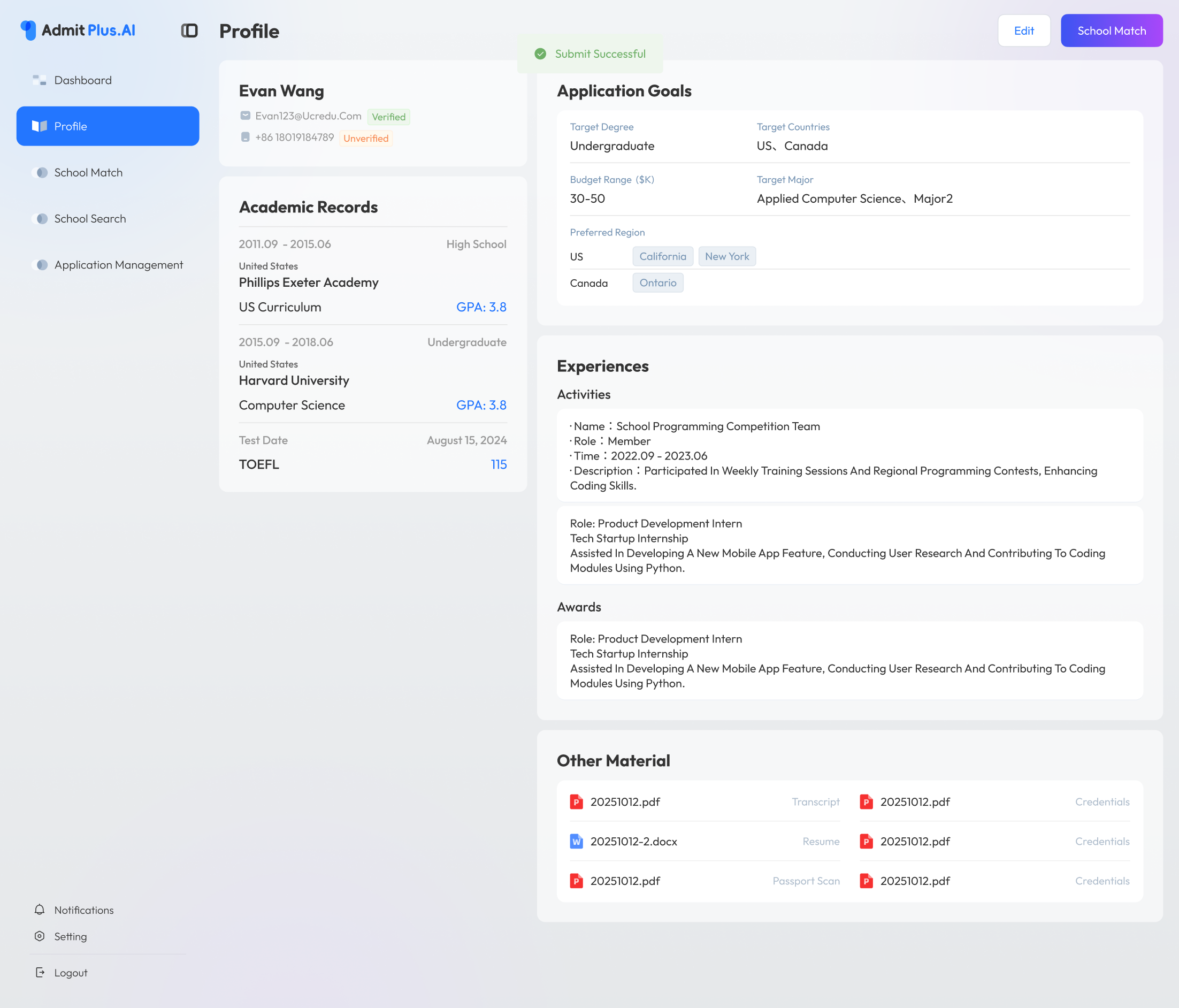Click the New York region tag
1179x1008 pixels.
click(x=726, y=256)
